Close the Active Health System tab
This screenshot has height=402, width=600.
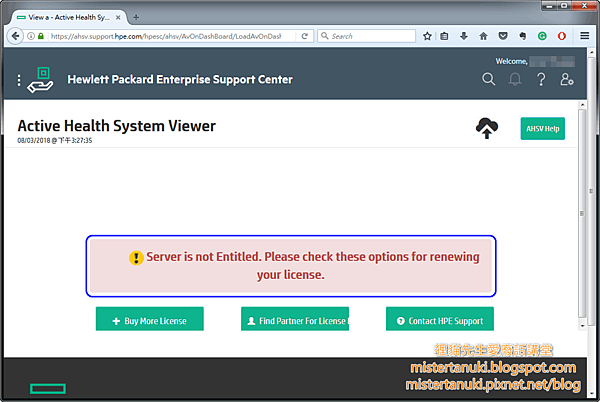click(118, 17)
